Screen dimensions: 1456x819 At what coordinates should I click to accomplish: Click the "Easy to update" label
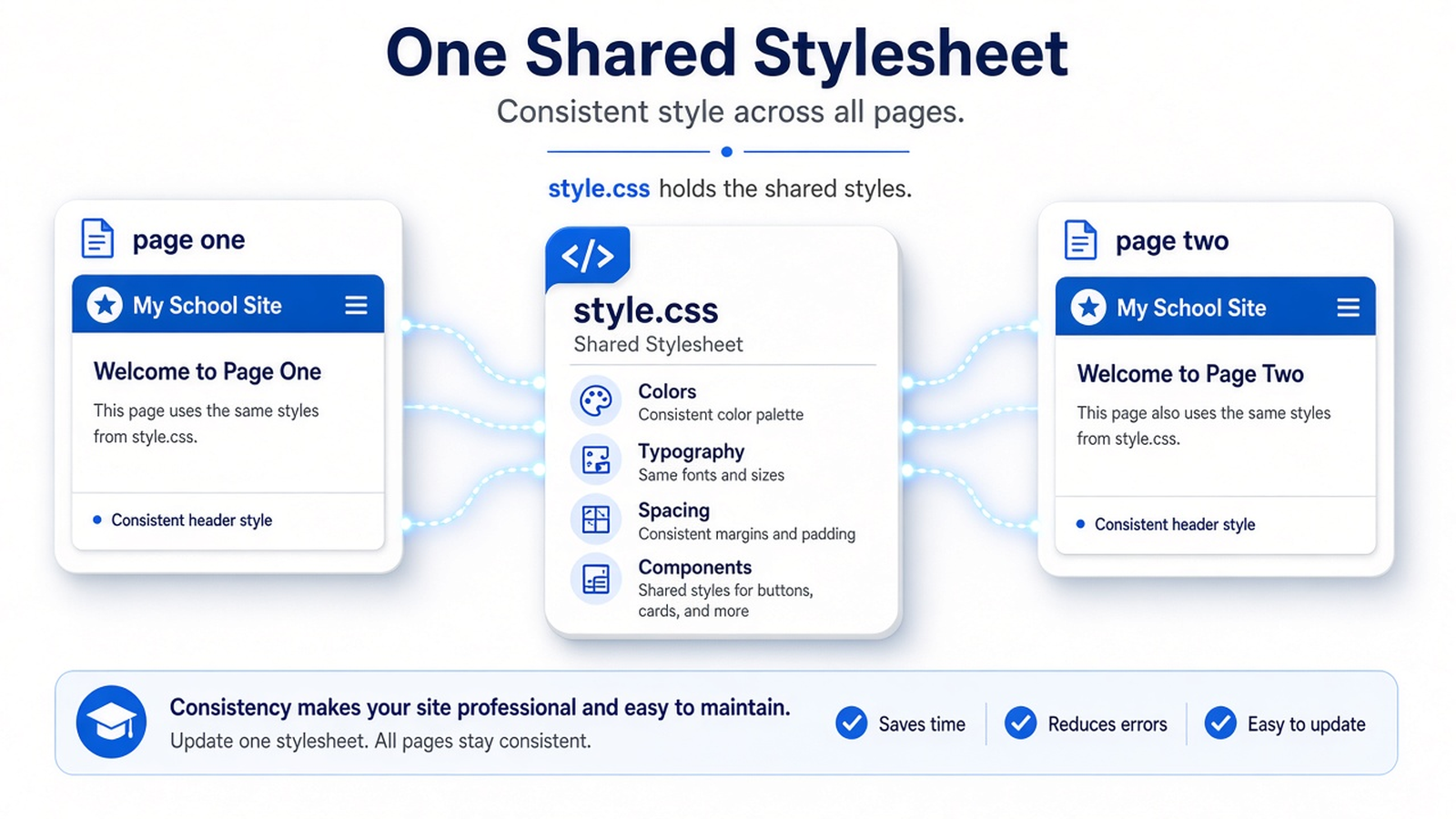1306,724
